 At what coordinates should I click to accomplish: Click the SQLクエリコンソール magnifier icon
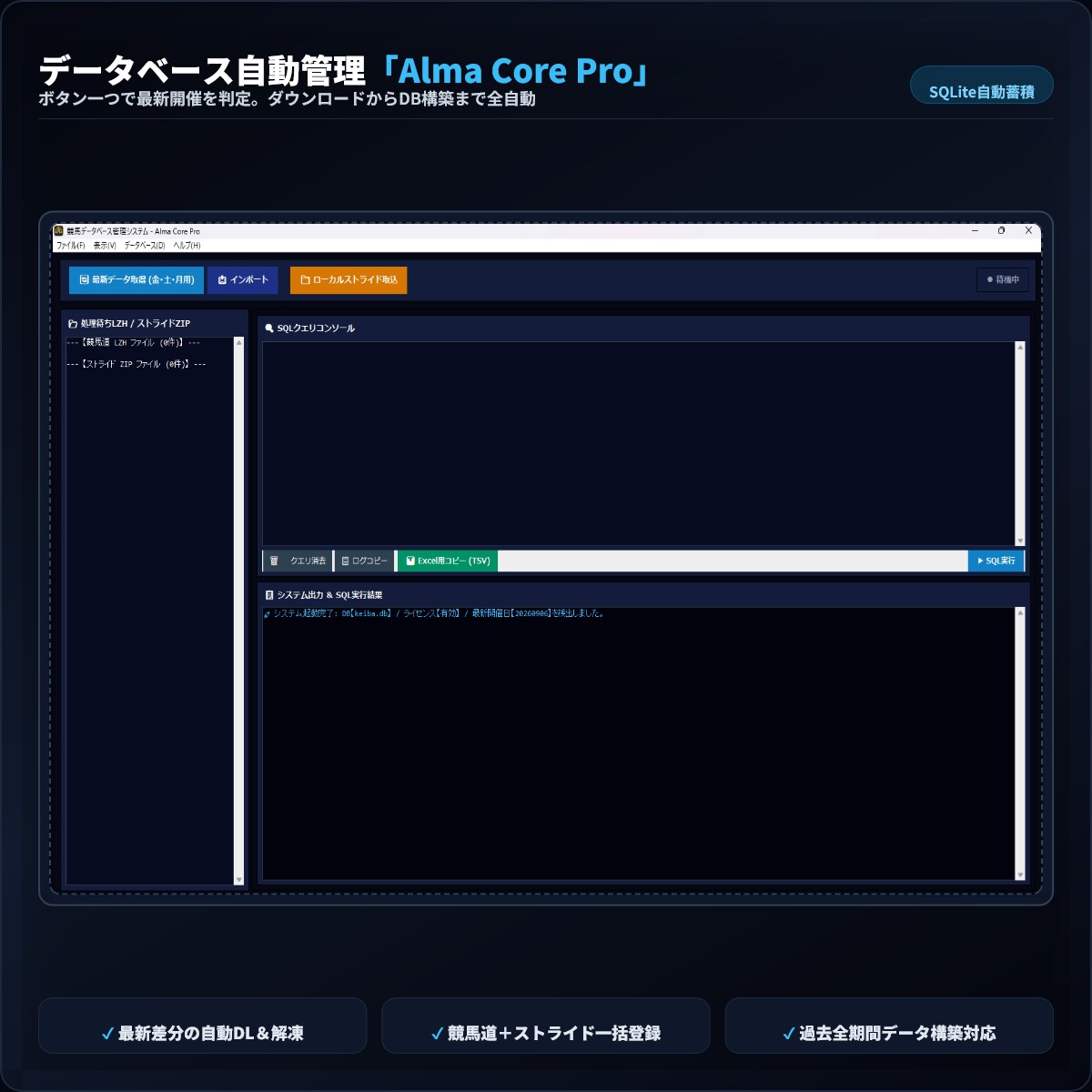coord(269,328)
